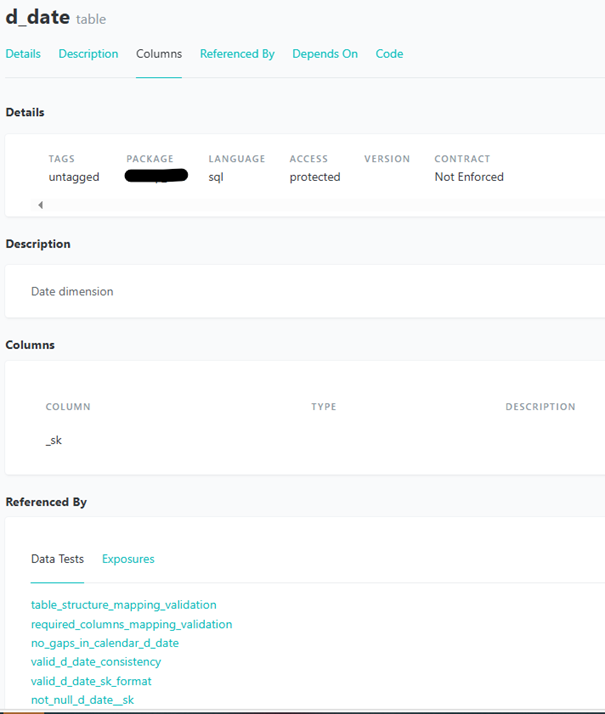
Task: Open required_columns_mapping_validation test link
Action: [x=131, y=624]
